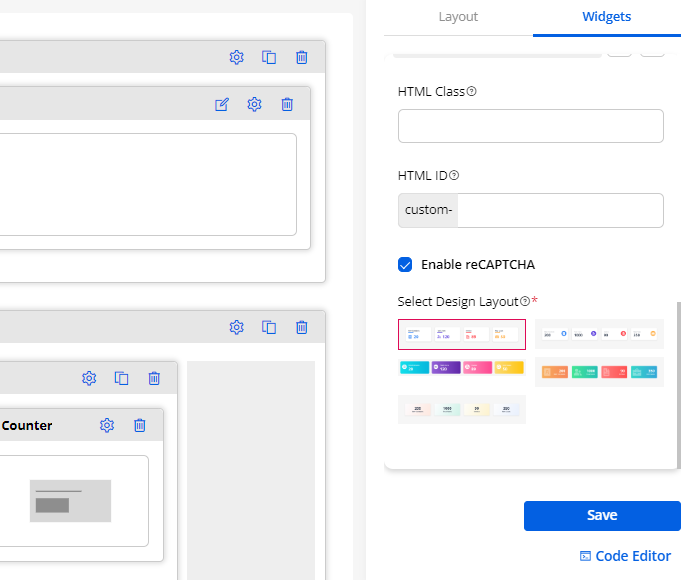Open gear settings next to edit pencil icon

pyautogui.click(x=254, y=104)
